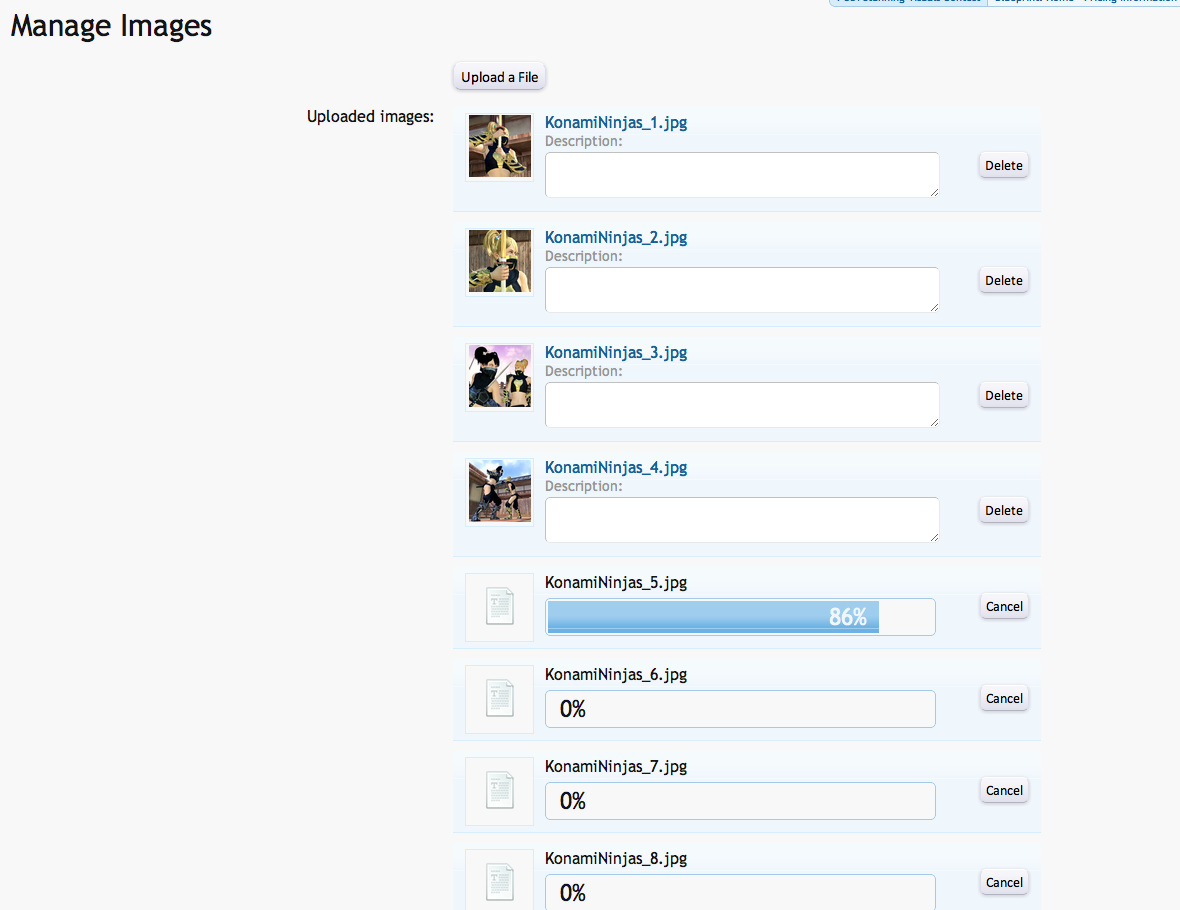Delete the KonamiNinjas_1.jpg image
Image resolution: width=1180 pixels, height=910 pixels.
1003,166
